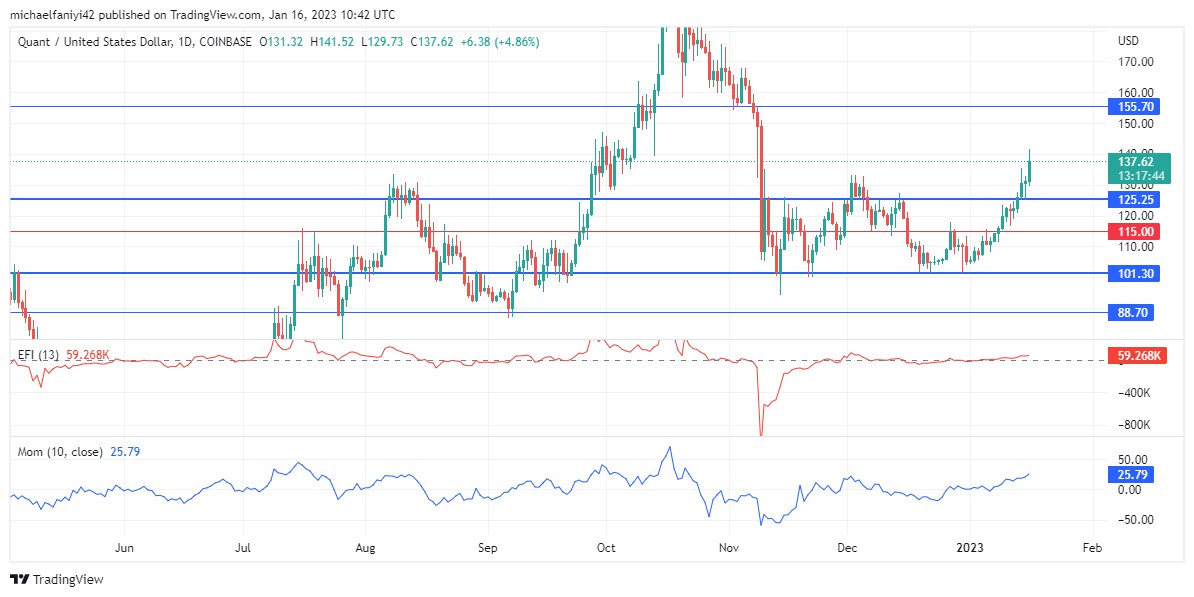This screenshot has height=597, width=1194.
Task: Click the open price value O131.32
Action: pos(279,43)
